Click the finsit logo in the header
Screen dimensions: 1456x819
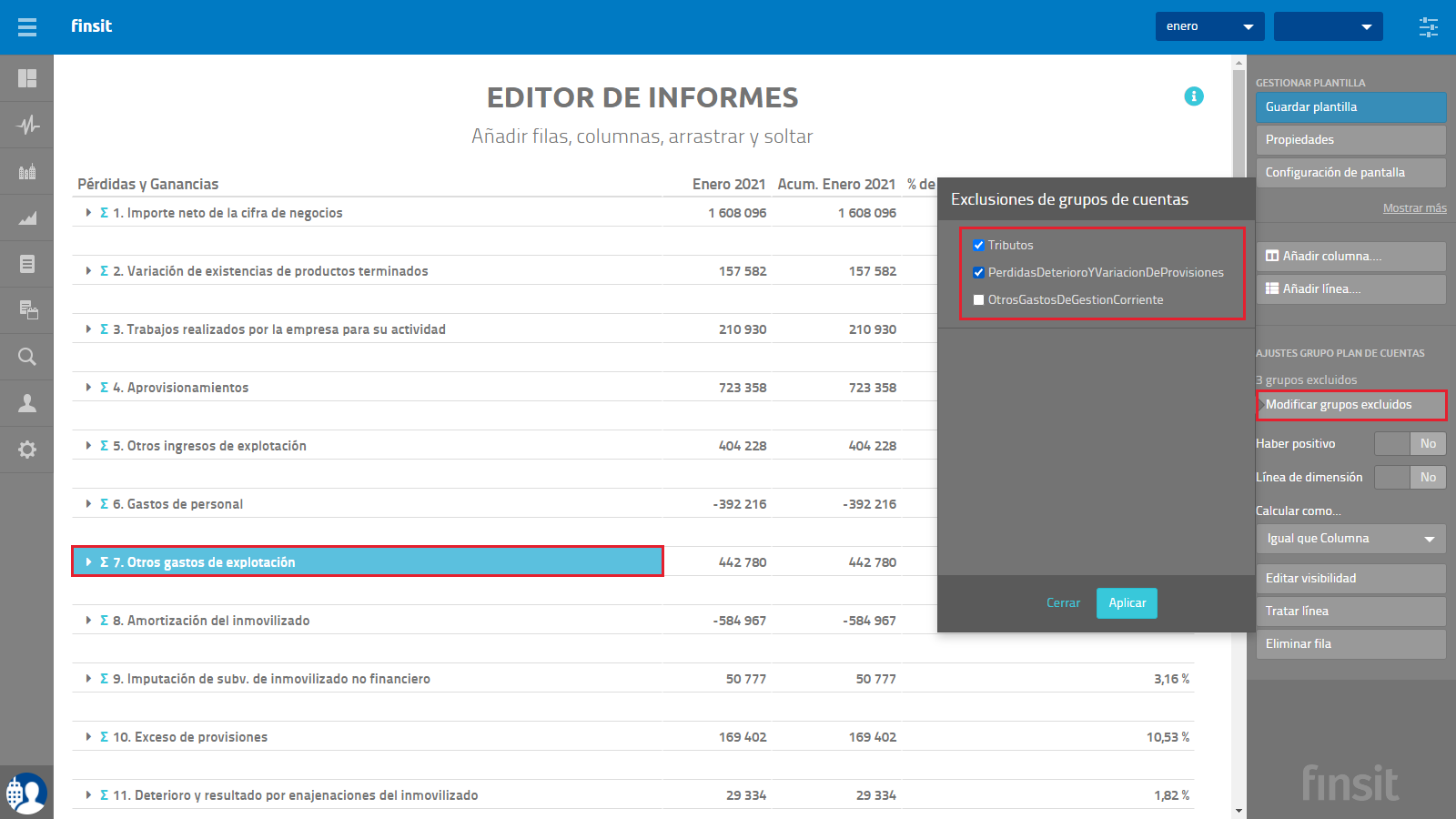pyautogui.click(x=91, y=25)
